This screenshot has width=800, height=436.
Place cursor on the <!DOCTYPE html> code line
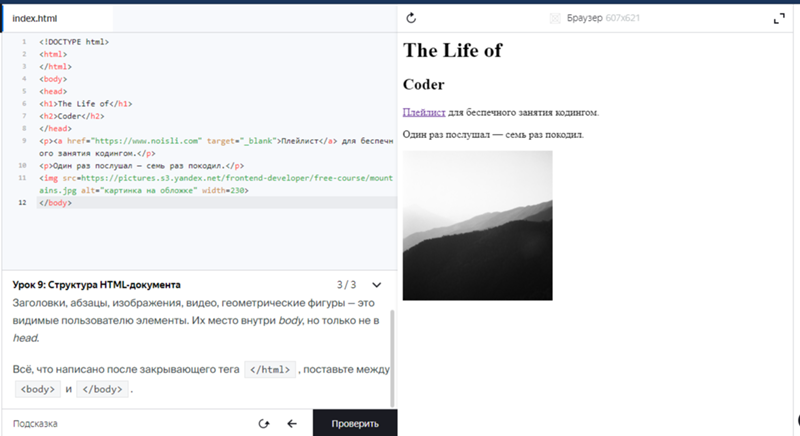click(x=74, y=42)
